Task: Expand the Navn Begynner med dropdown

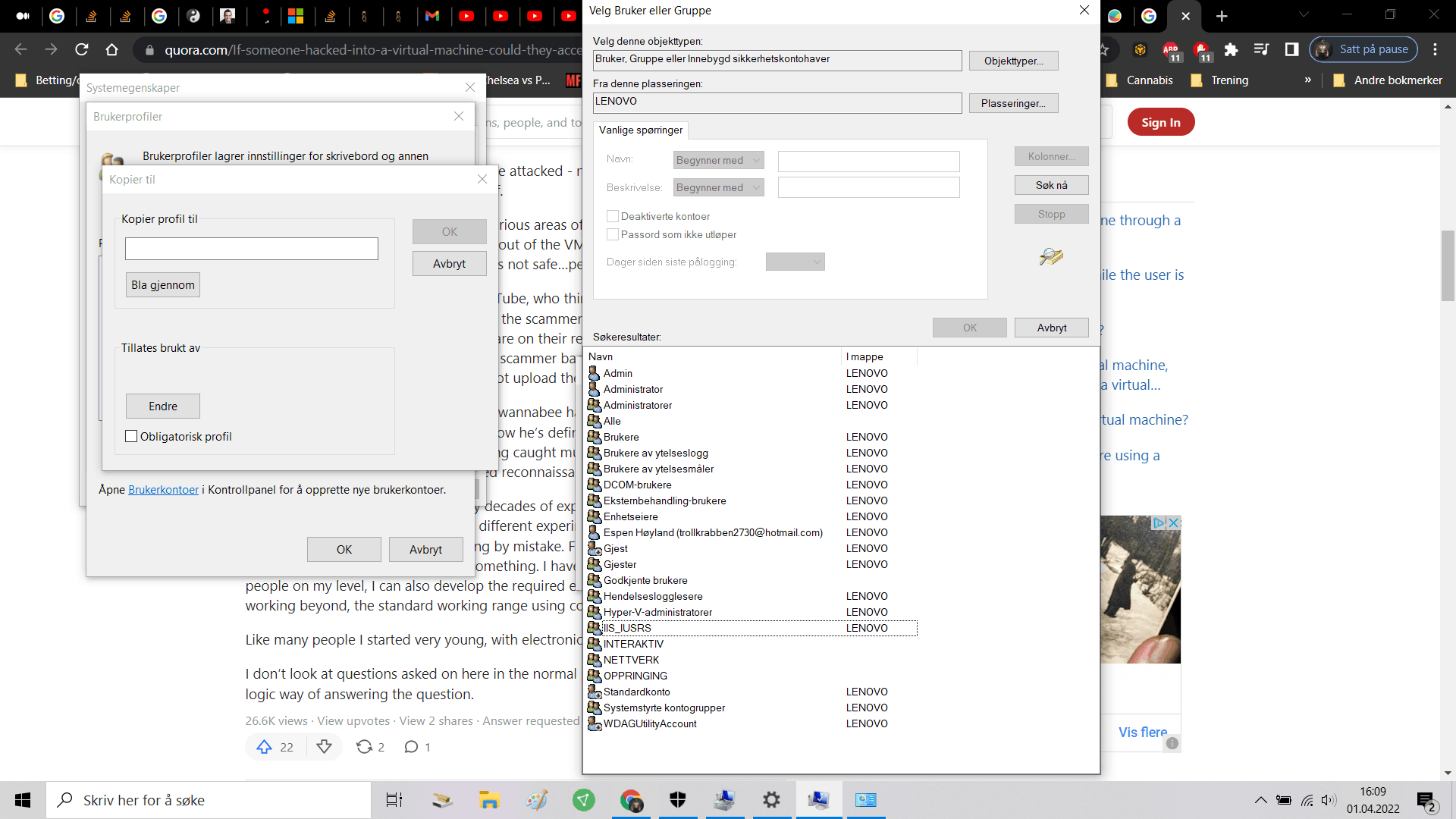Action: 718,160
